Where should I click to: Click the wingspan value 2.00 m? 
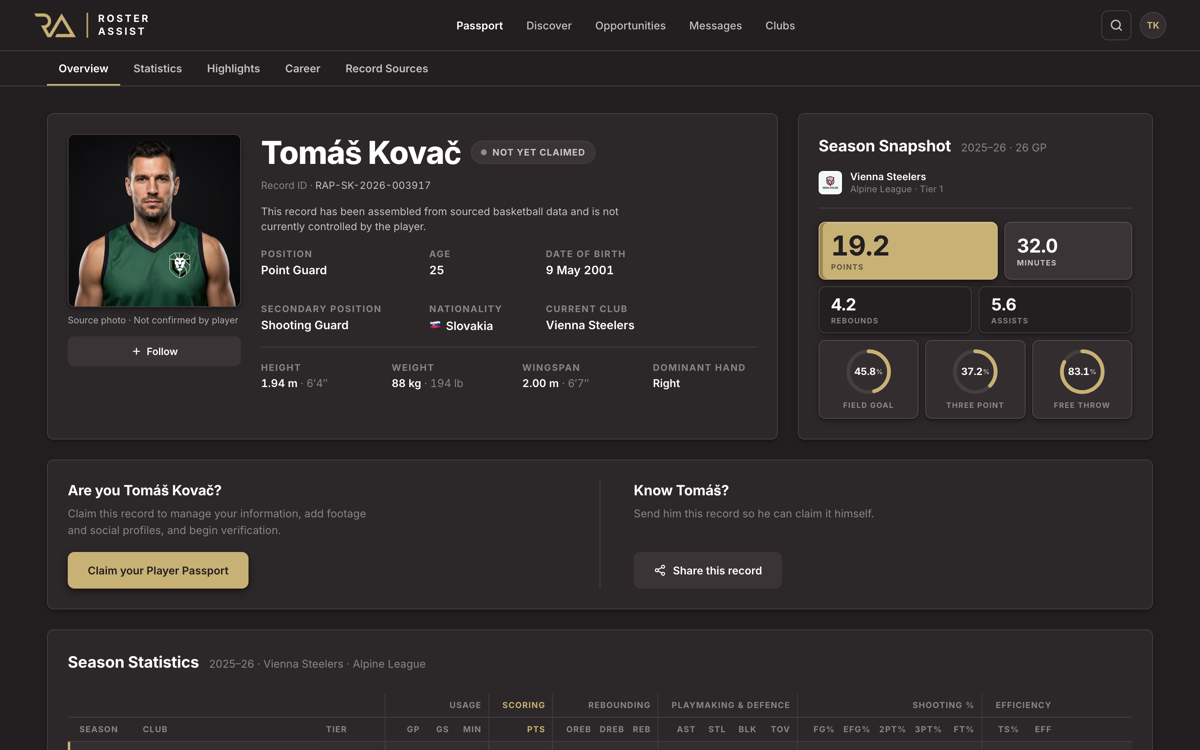coord(540,383)
